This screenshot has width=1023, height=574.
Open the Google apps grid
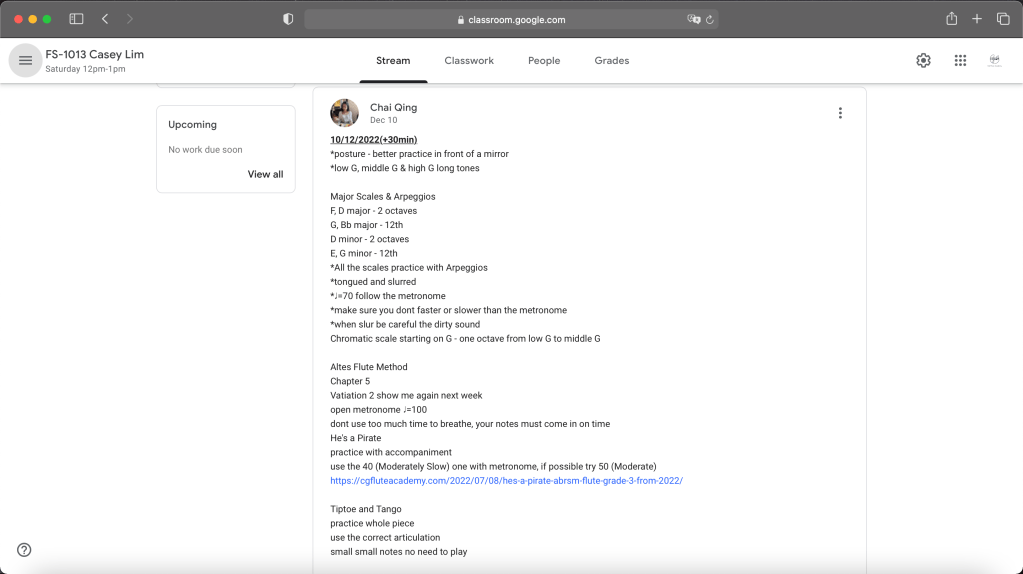point(960,61)
